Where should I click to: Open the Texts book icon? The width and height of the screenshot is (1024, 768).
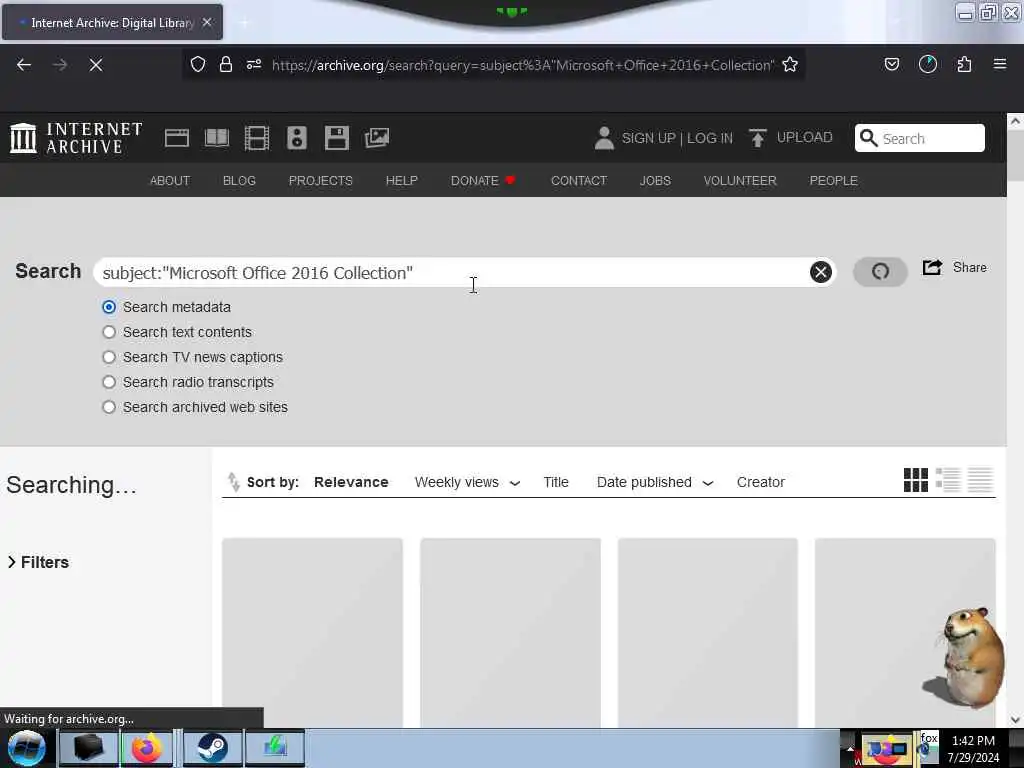click(217, 138)
